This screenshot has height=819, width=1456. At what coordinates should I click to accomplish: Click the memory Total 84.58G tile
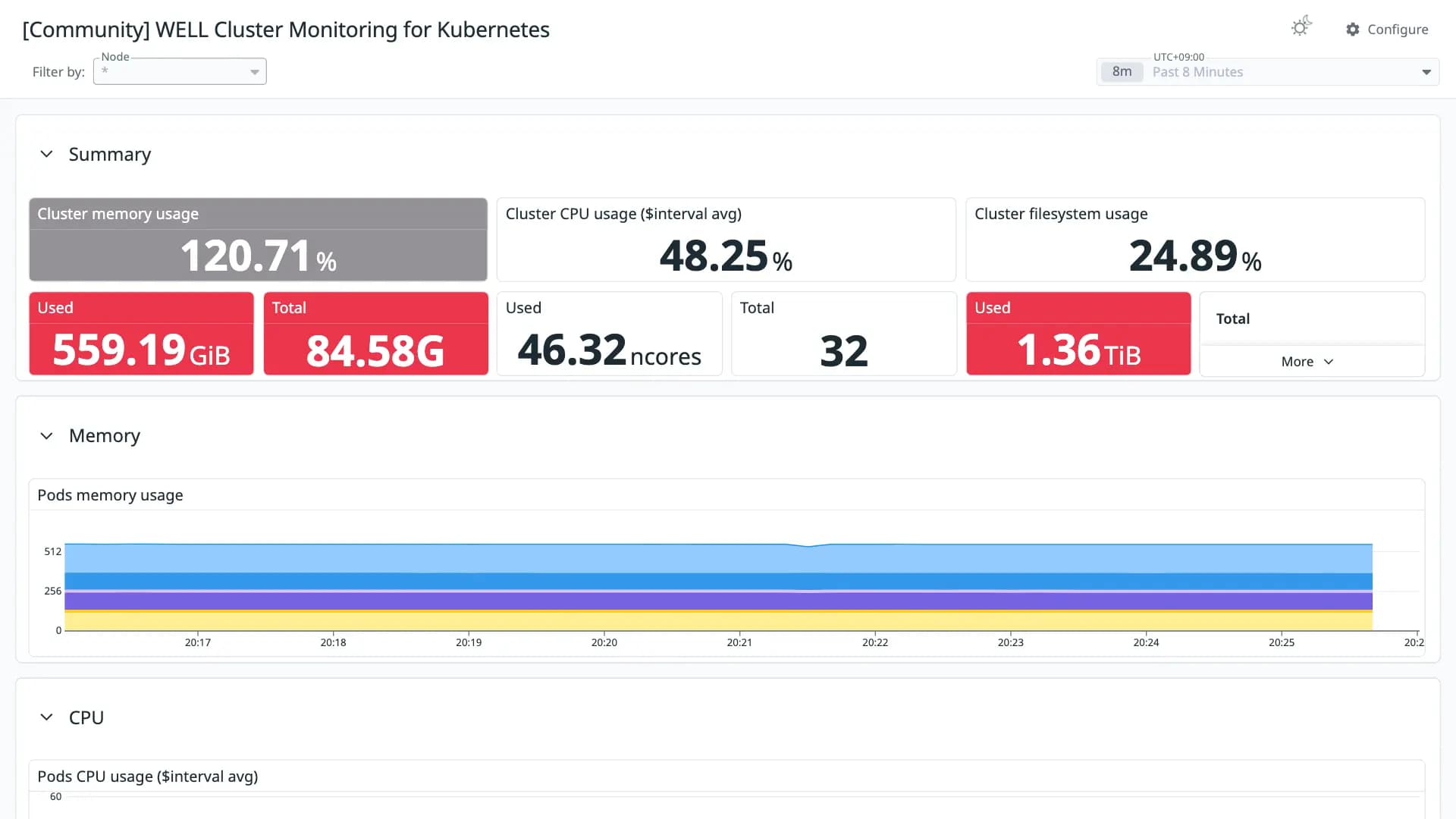pyautogui.click(x=376, y=334)
